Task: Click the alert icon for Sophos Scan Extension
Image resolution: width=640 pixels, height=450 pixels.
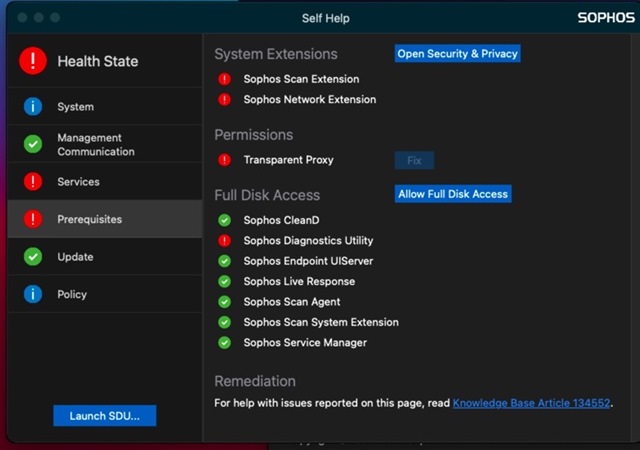Action: coord(224,79)
